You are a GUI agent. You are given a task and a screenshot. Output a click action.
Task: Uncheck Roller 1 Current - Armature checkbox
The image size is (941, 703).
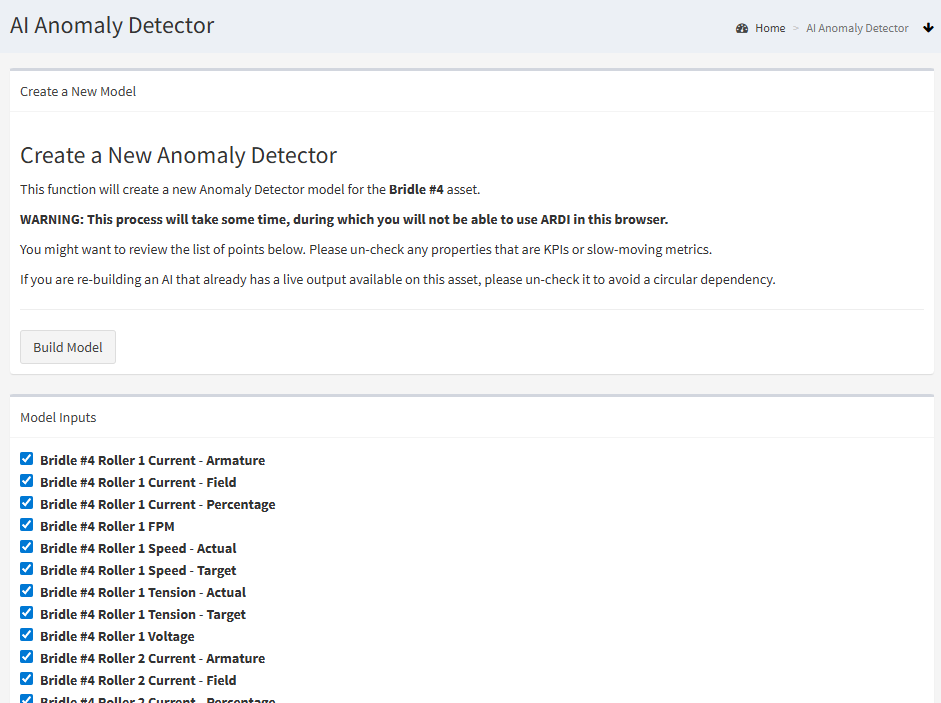tap(27, 459)
